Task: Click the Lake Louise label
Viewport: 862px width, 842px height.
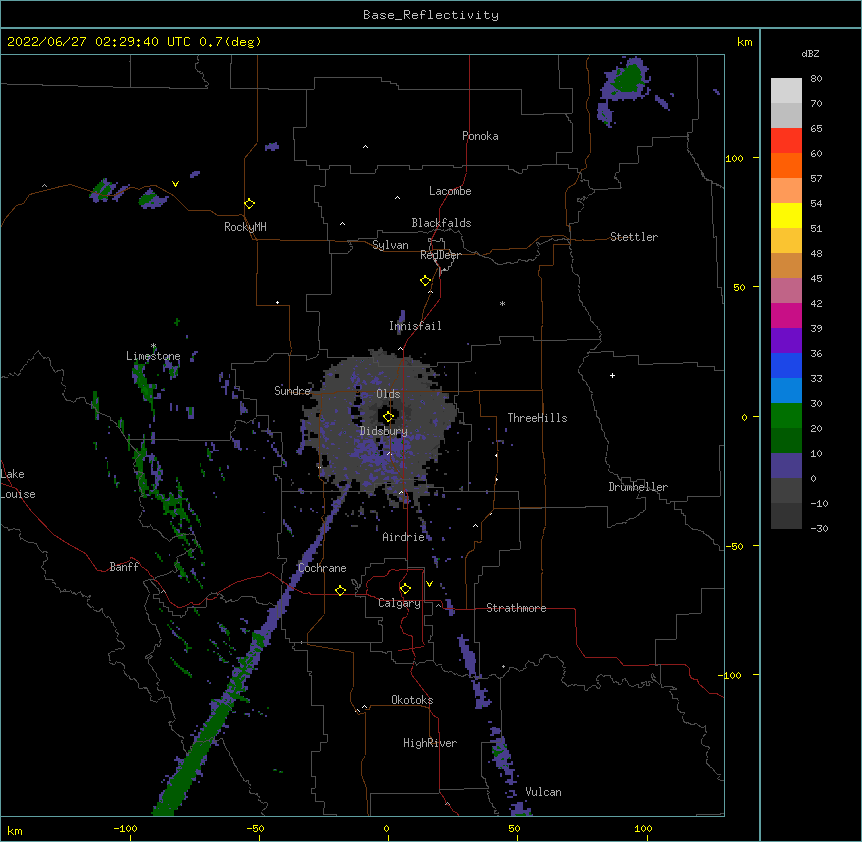Action: click(18, 484)
